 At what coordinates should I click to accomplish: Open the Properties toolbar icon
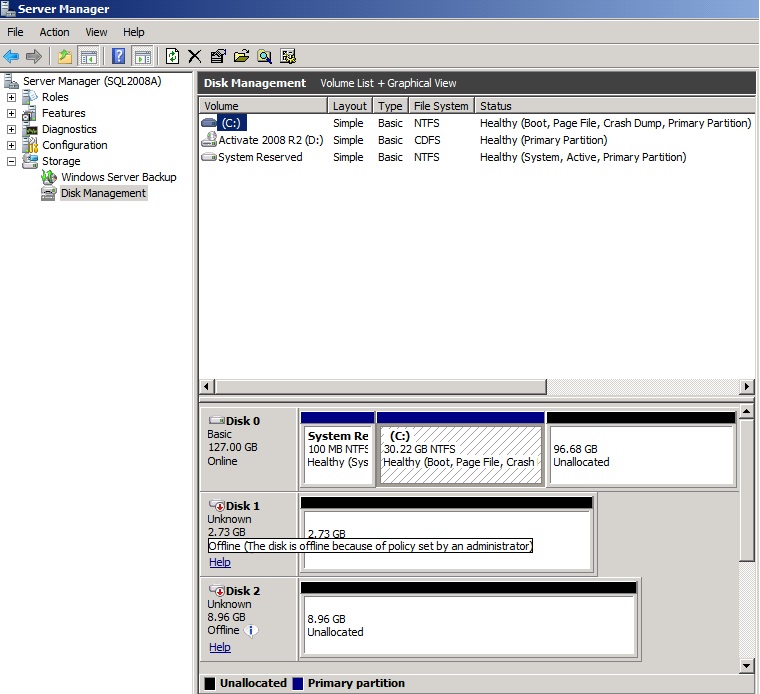pos(218,56)
